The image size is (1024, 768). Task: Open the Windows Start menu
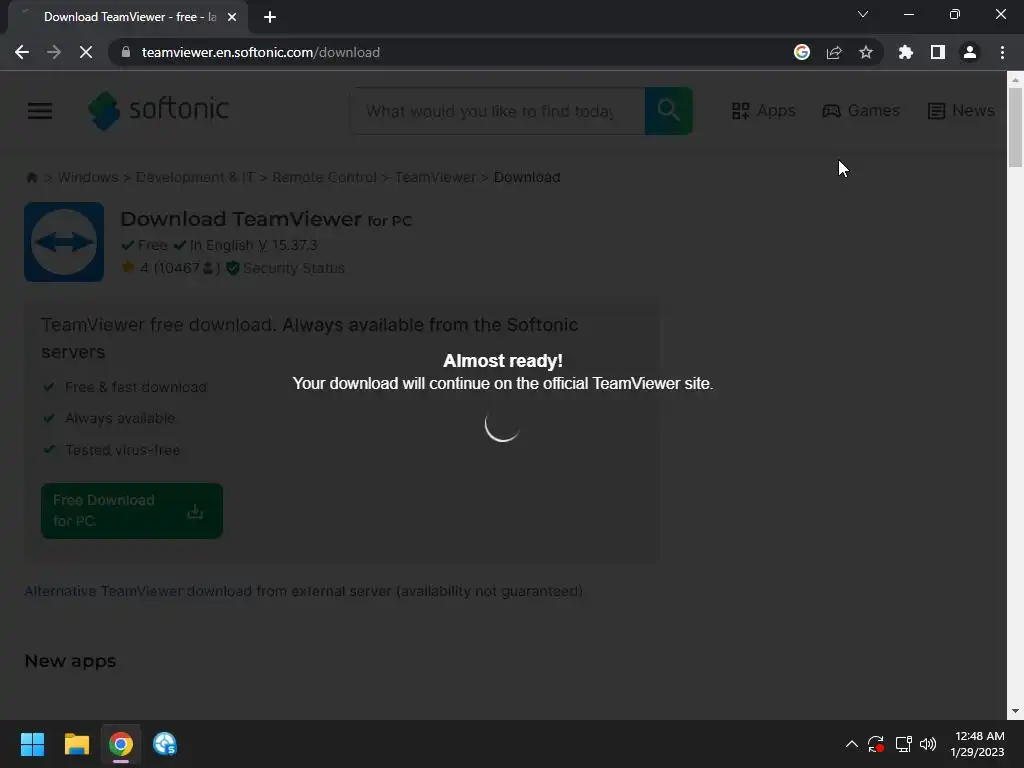pyautogui.click(x=32, y=744)
